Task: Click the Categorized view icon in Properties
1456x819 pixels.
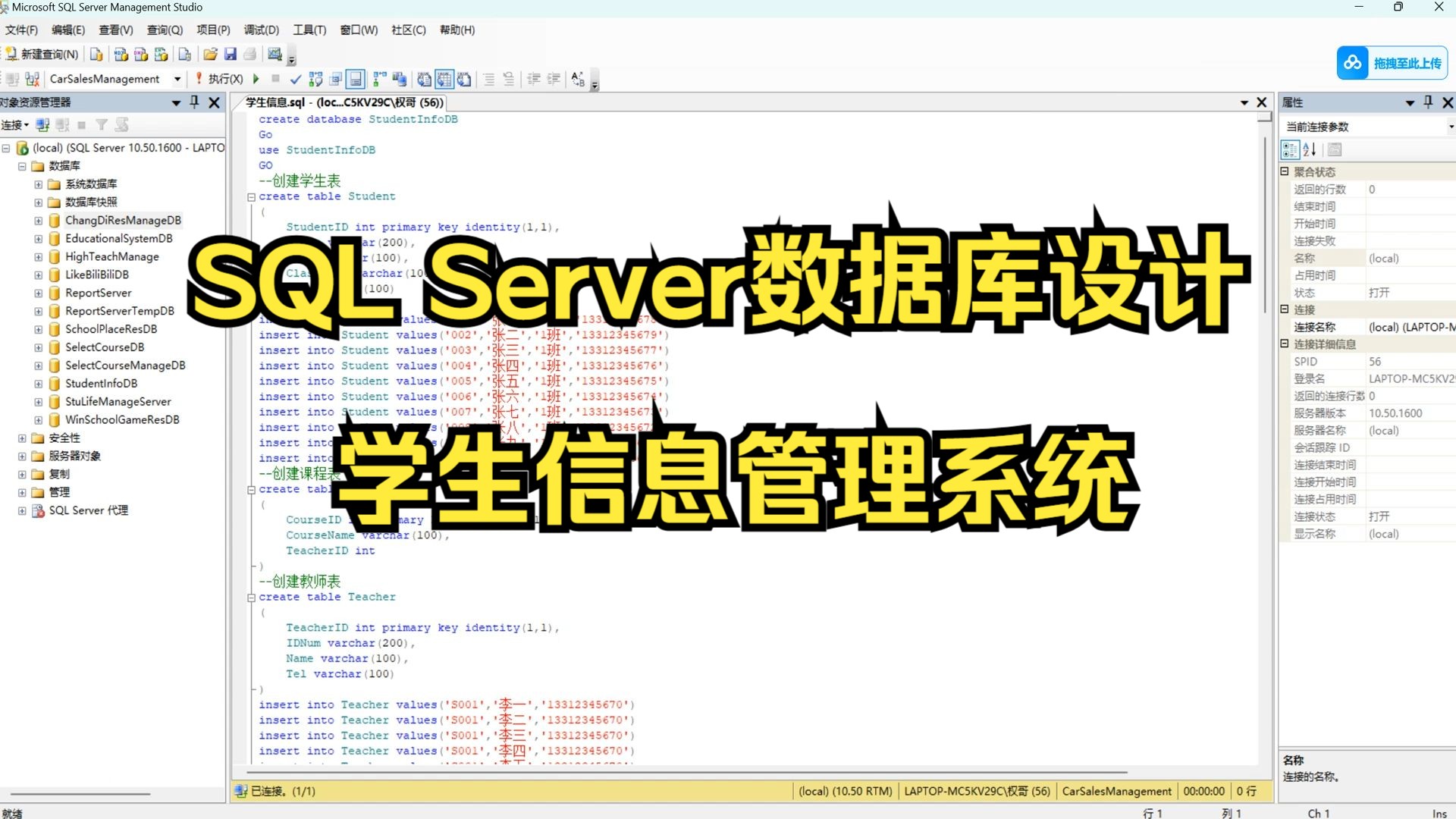Action: [x=1290, y=149]
